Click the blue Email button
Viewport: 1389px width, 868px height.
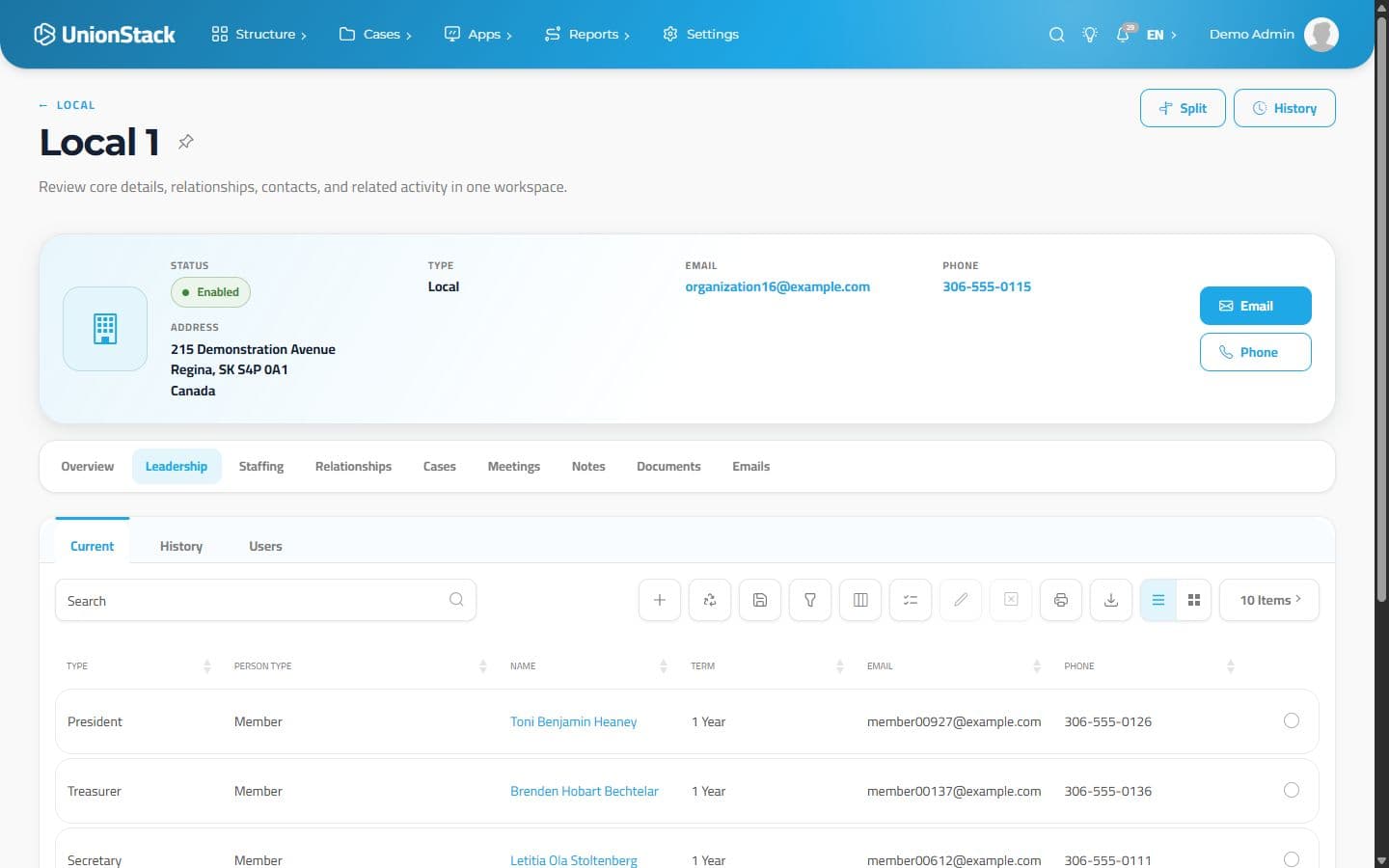point(1256,306)
